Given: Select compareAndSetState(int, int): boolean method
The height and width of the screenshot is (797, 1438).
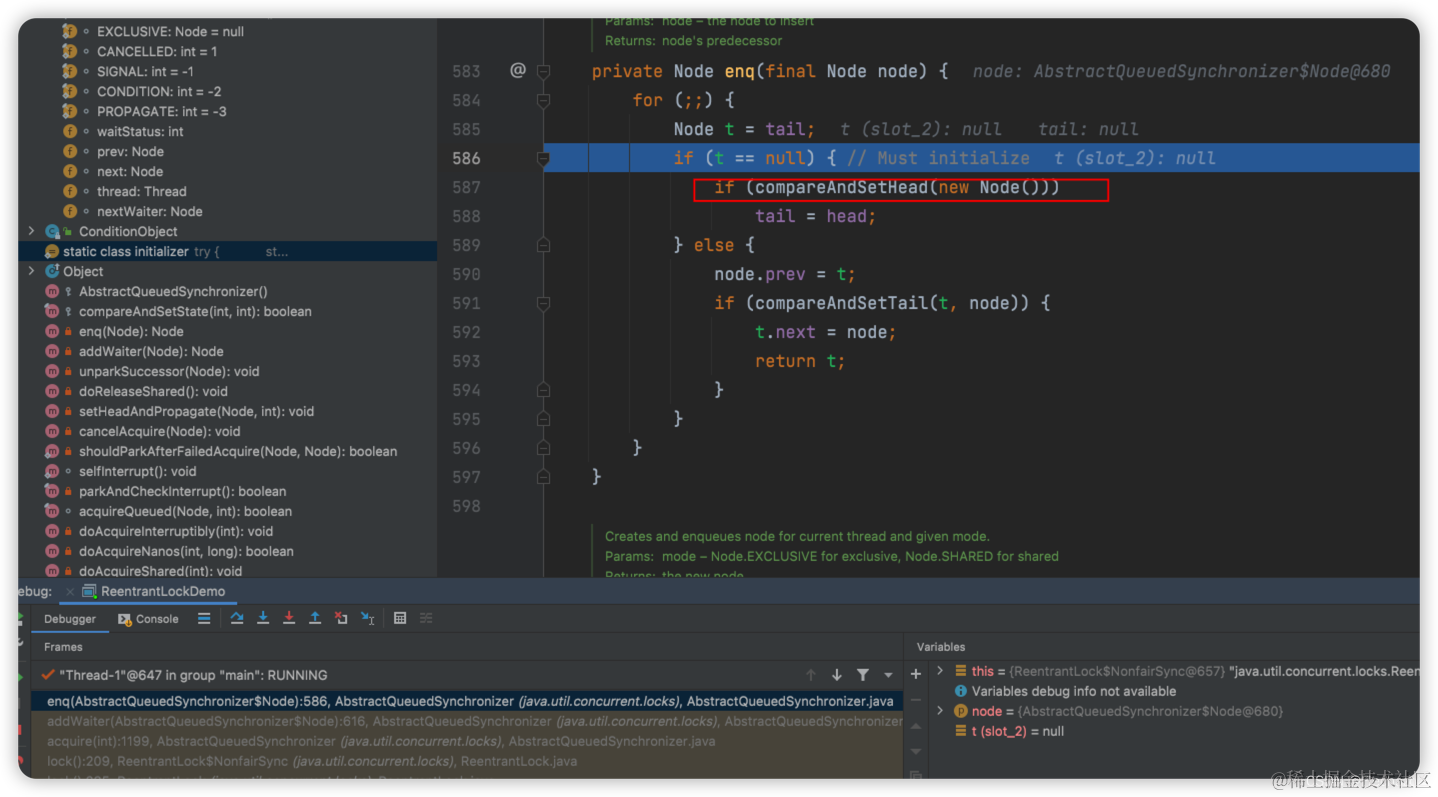Looking at the screenshot, I should tap(195, 311).
